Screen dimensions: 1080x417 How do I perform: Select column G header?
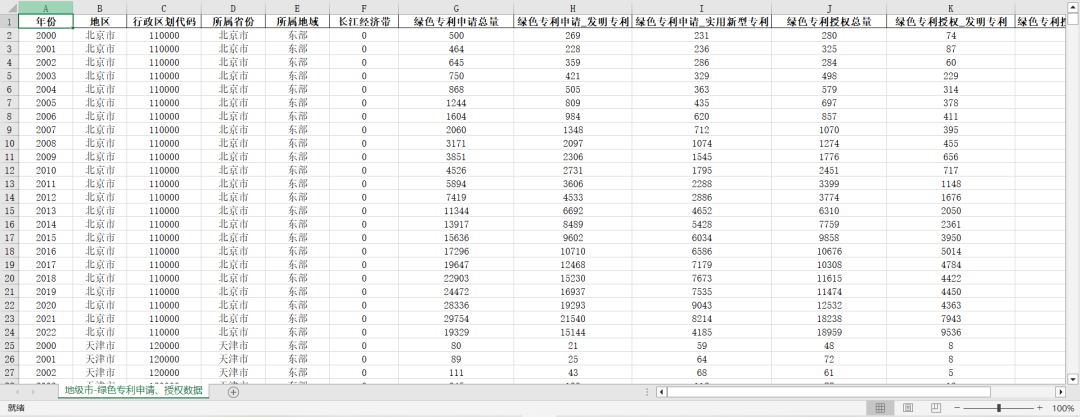456,8
